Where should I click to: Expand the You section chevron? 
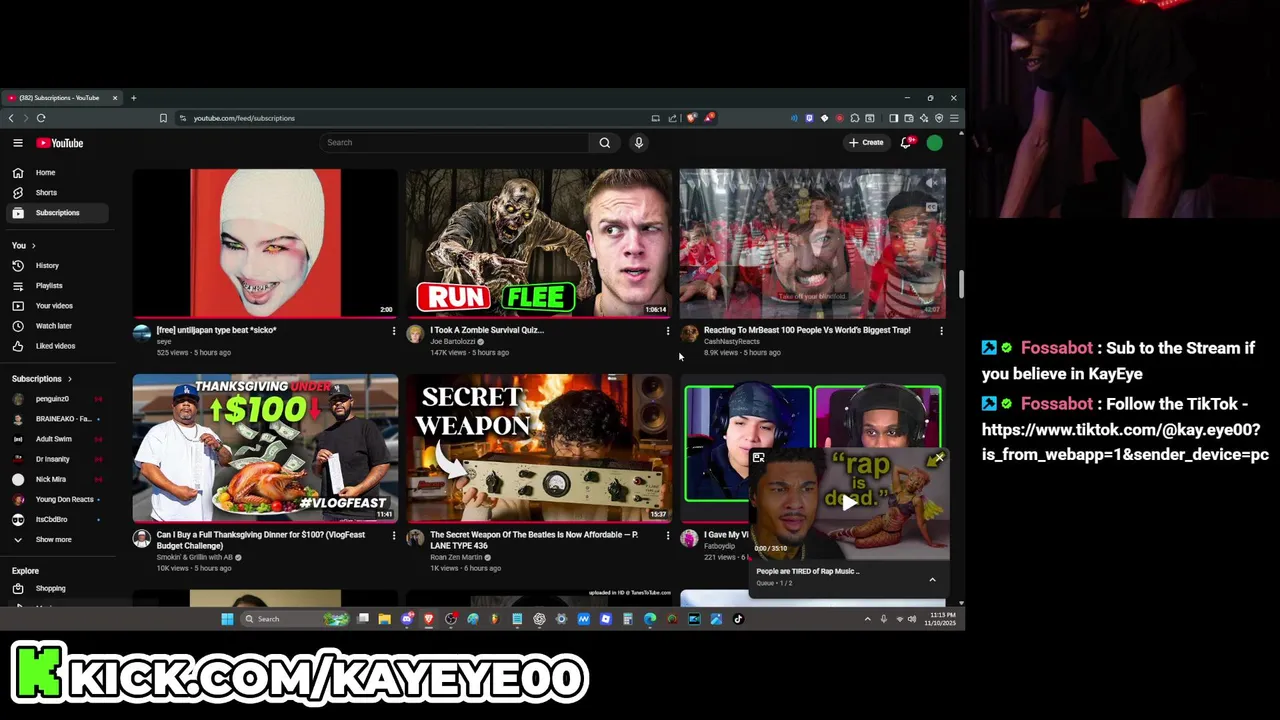(x=33, y=245)
